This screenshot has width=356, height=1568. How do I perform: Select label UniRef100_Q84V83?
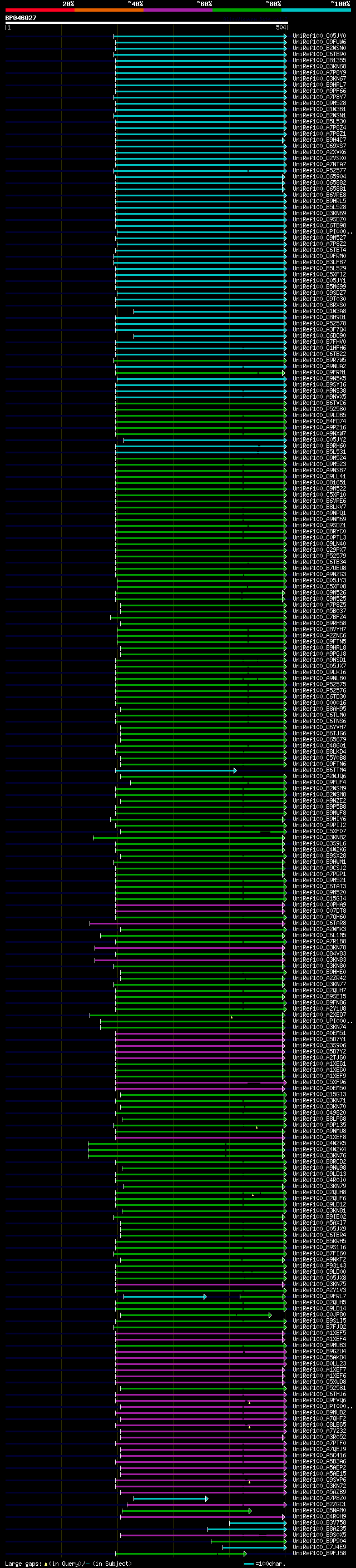tap(319, 953)
